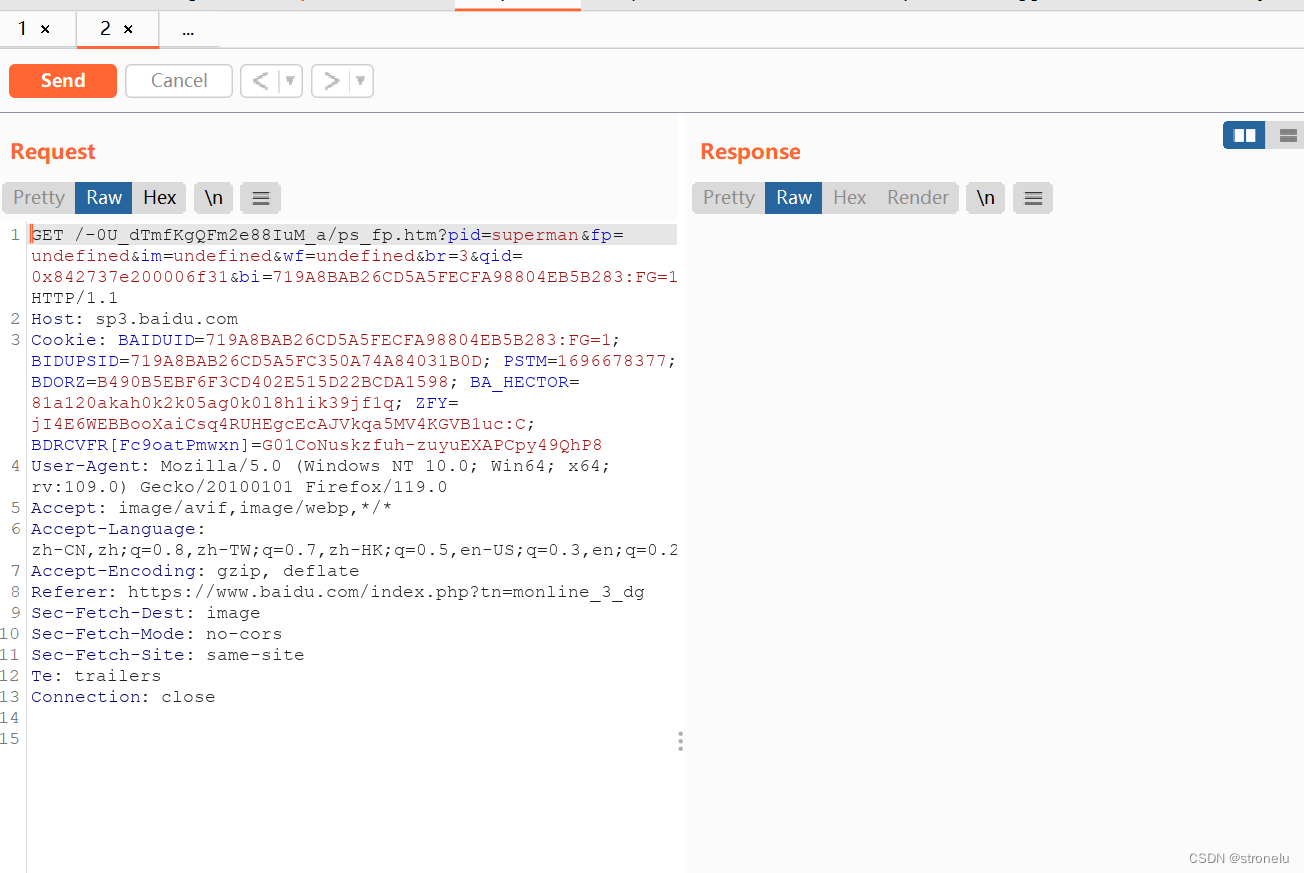Select Raw view in Request panel

104,198
